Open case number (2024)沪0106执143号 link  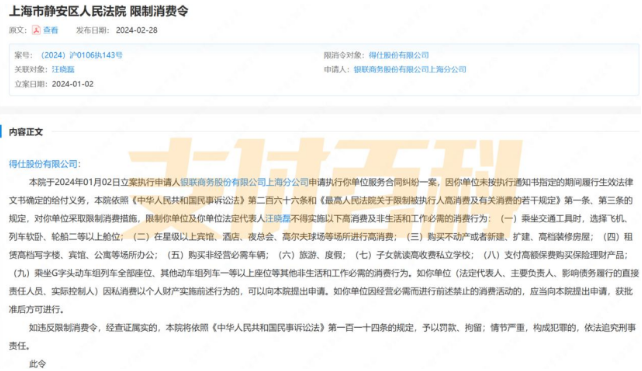coord(81,55)
